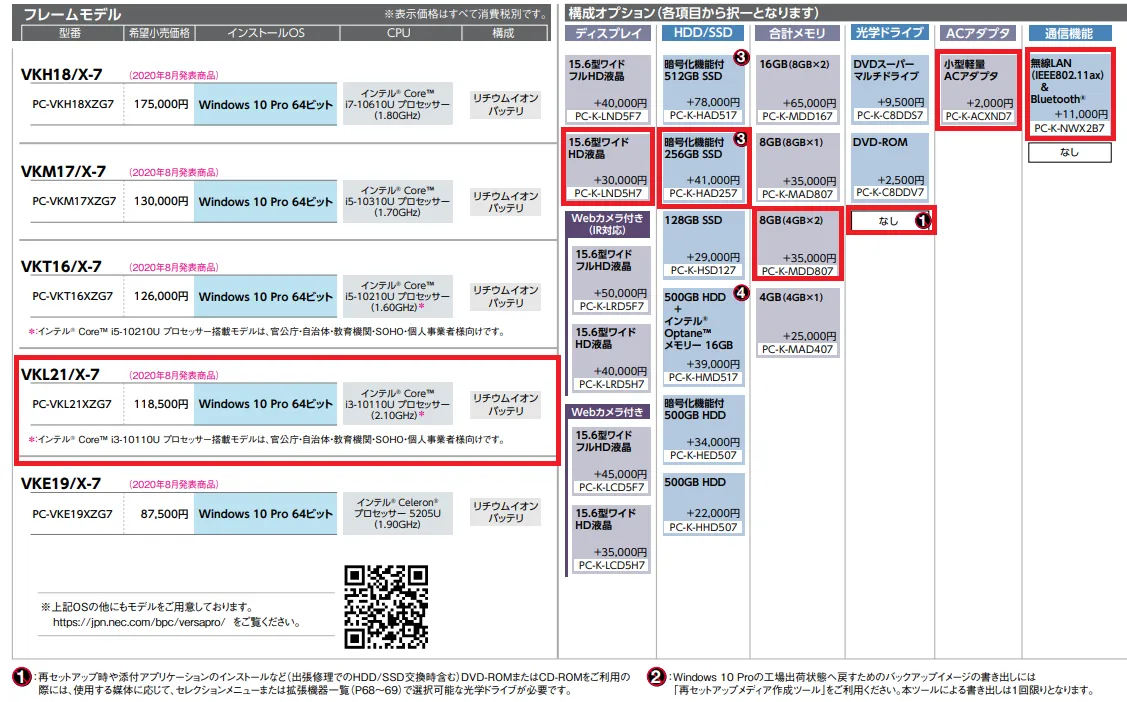Image resolution: width=1127 pixels, height=702 pixels.
Task: Click the pink asterisk beside i3-10110U 2.10GHz
Action: point(422,415)
